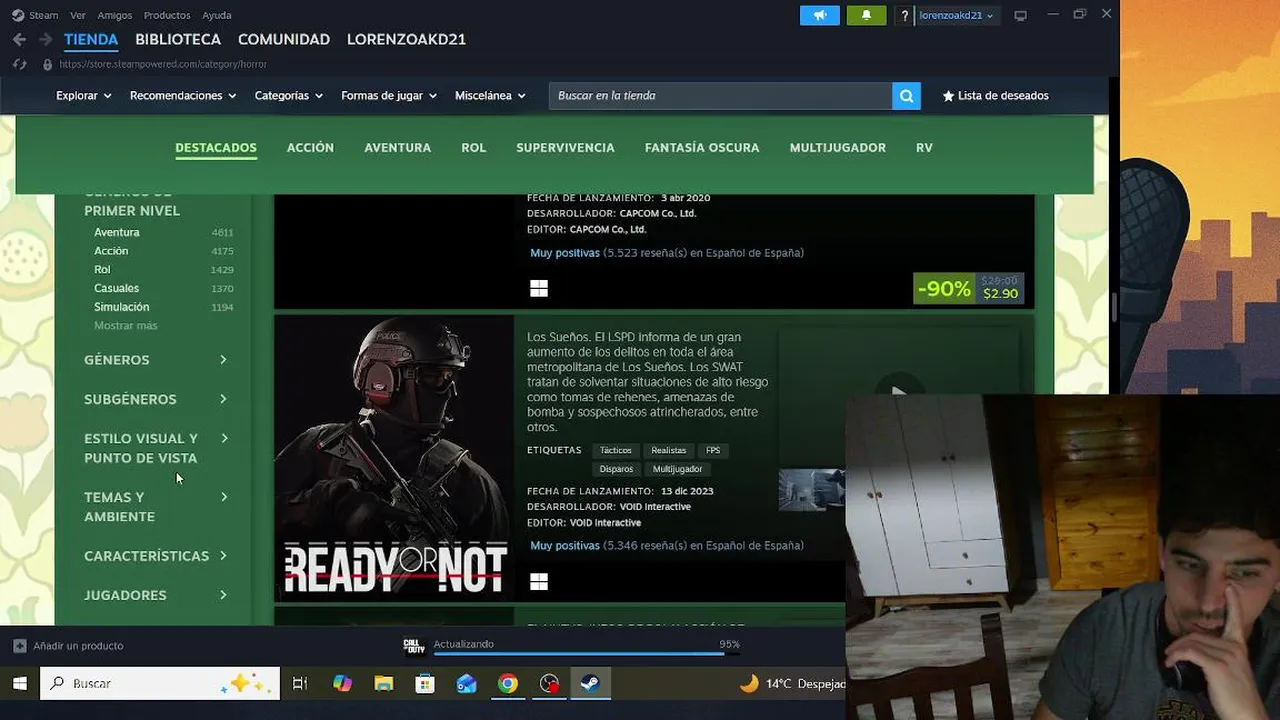Select the FANTASÍA OSCURA category tab
The height and width of the screenshot is (720, 1280).
[x=702, y=148]
